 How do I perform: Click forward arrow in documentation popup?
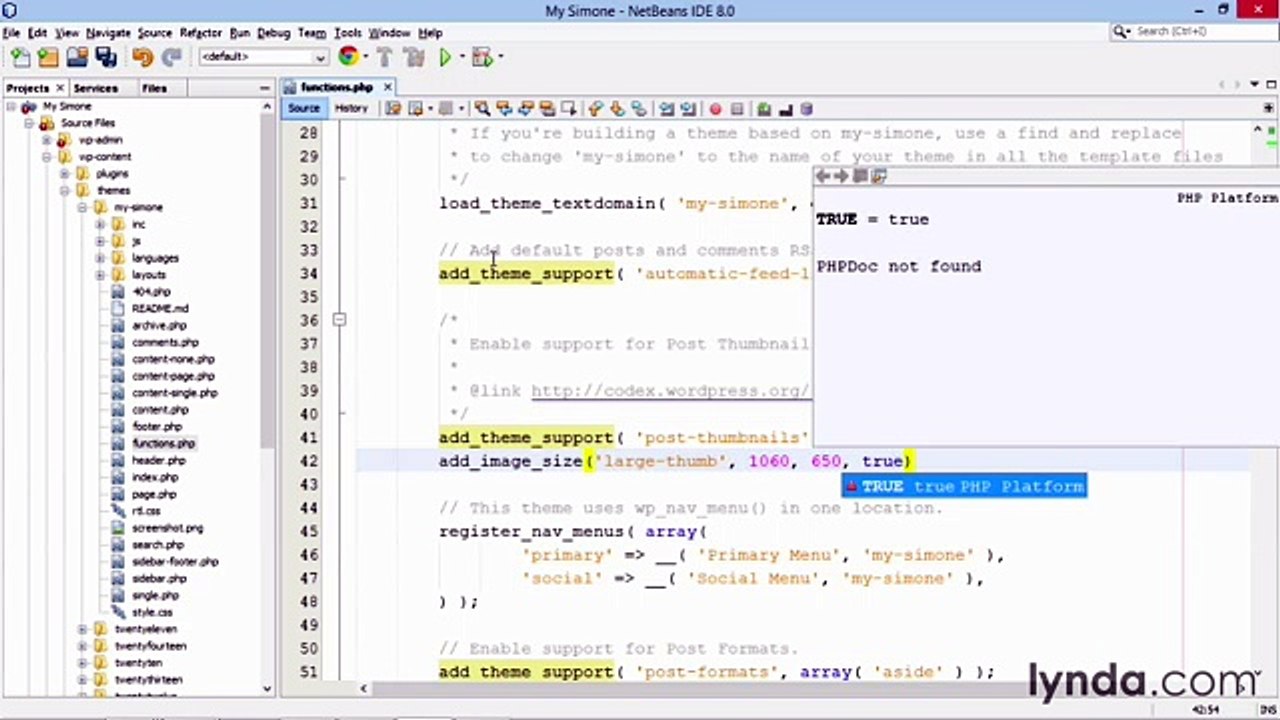(841, 176)
